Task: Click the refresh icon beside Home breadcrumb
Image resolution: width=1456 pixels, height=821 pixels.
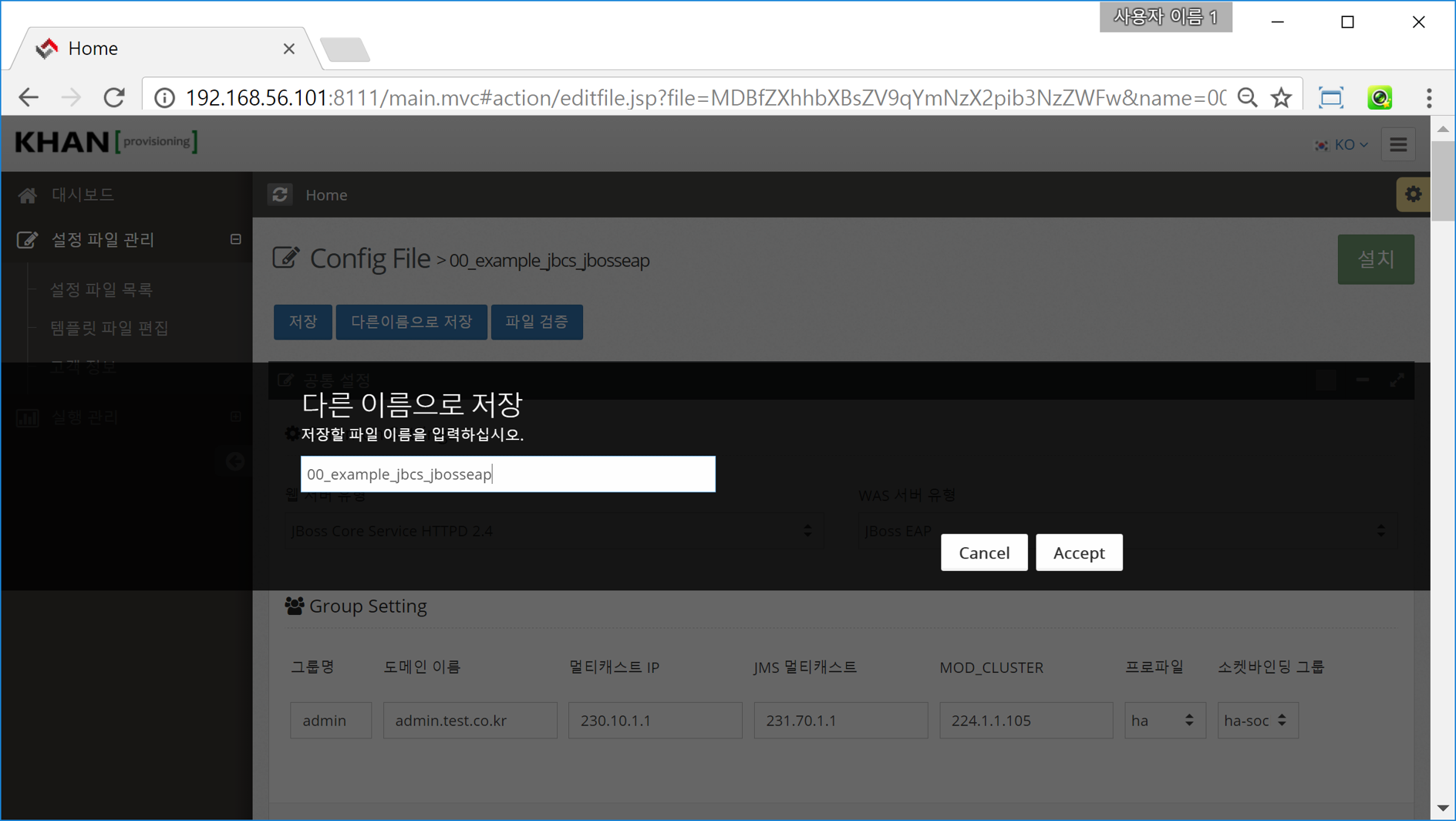Action: (x=280, y=194)
